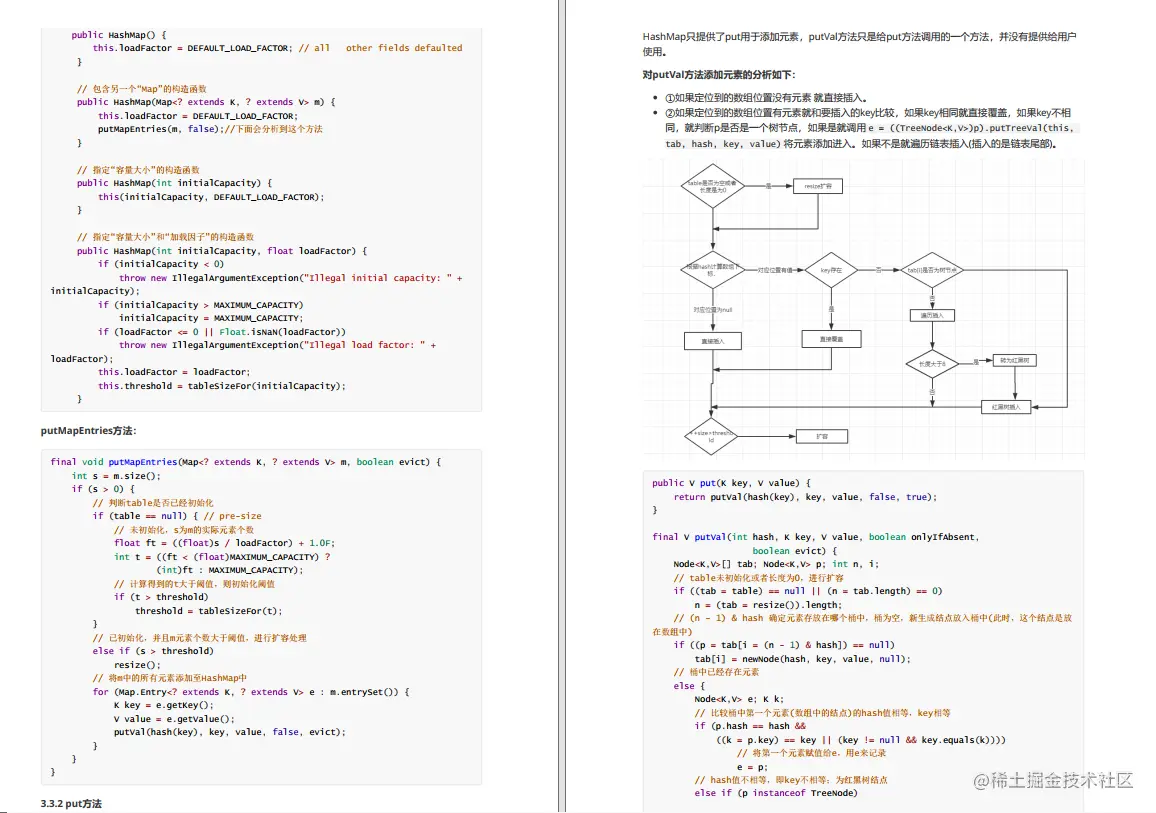The height and width of the screenshot is (813, 1156).
Task: Click "Node<K,V>[] tab; Node<K,V> p; int n, i;" line
Action: [776, 564]
